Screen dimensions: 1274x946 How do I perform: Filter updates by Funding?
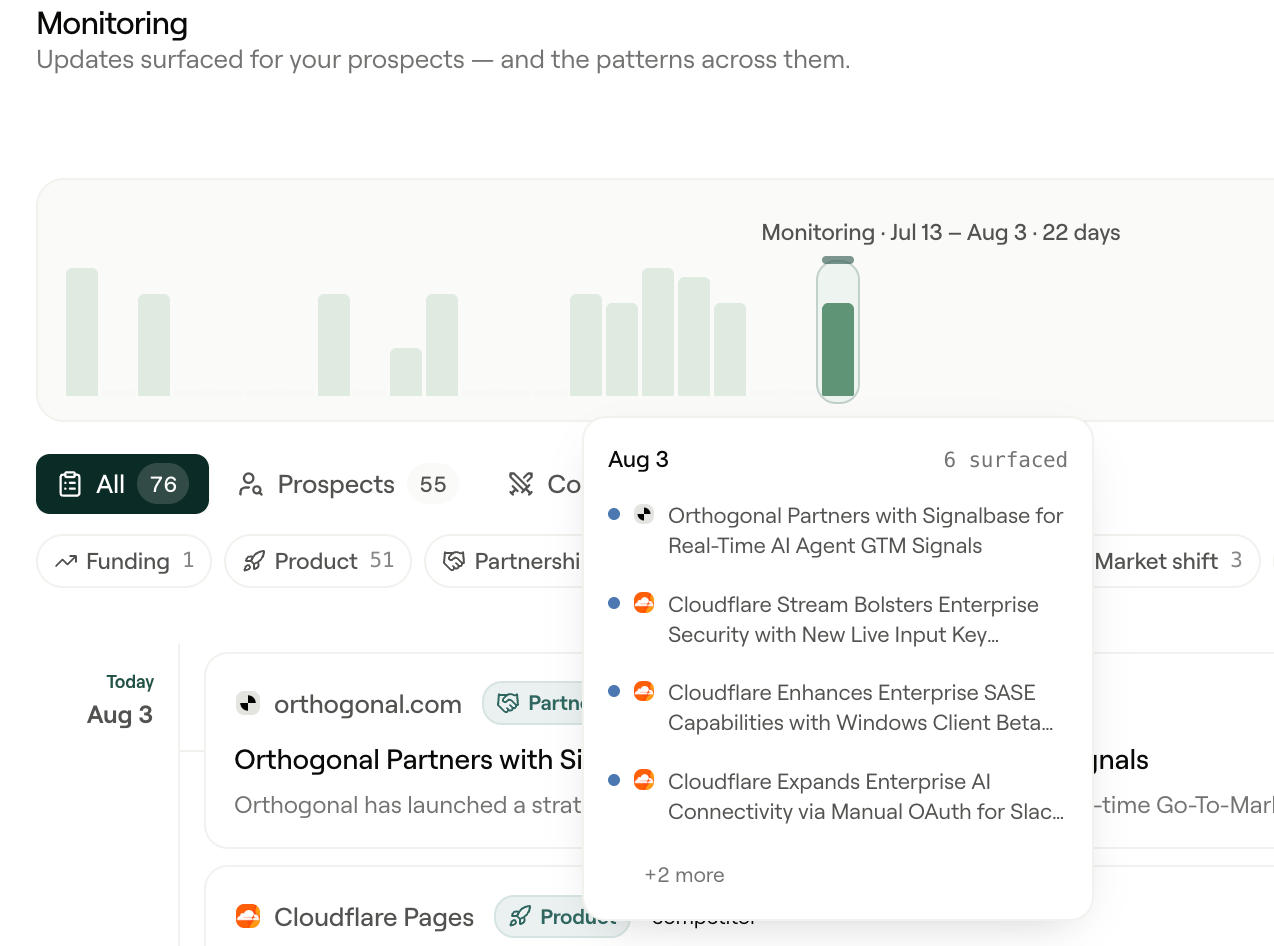pyautogui.click(x=124, y=561)
